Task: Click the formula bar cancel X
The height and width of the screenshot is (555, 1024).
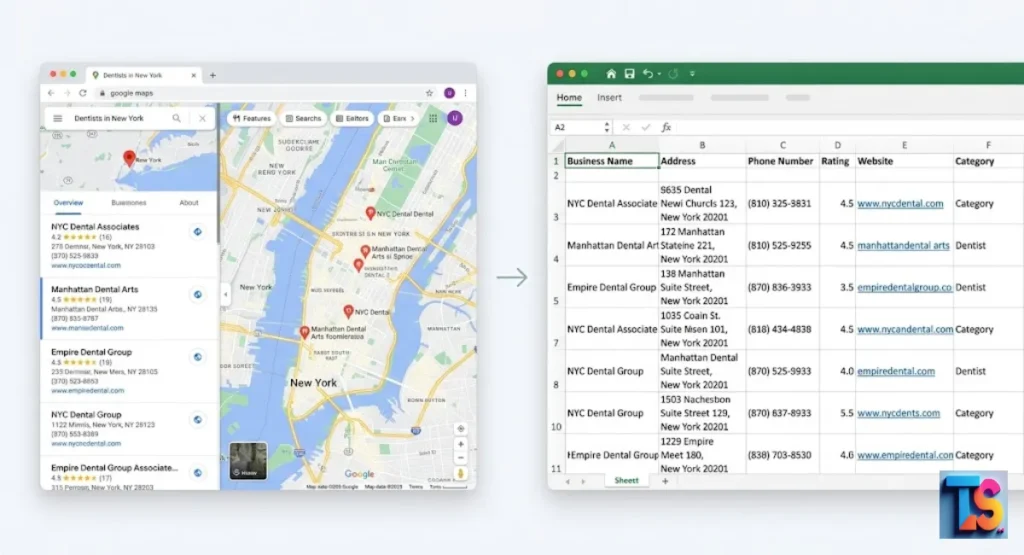Action: [626, 127]
